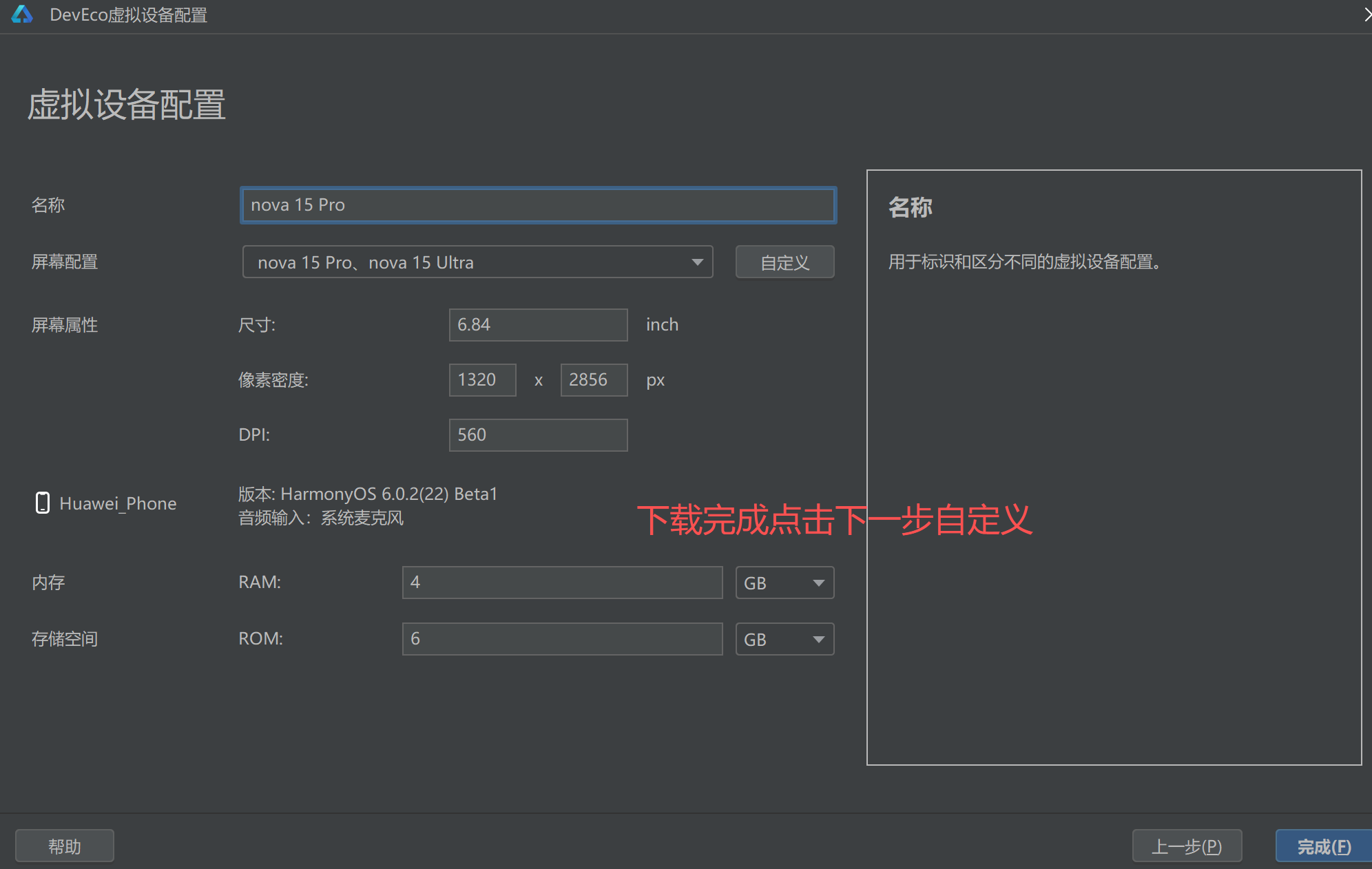This screenshot has height=869, width=1372.
Task: Select the 尺寸 field showing 6.84
Action: [x=538, y=324]
